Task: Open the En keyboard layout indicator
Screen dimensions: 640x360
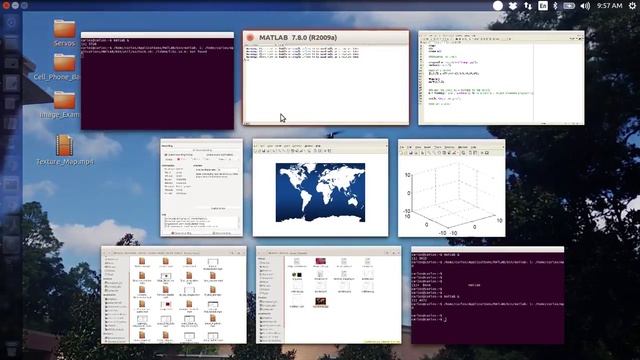Action: click(x=543, y=6)
